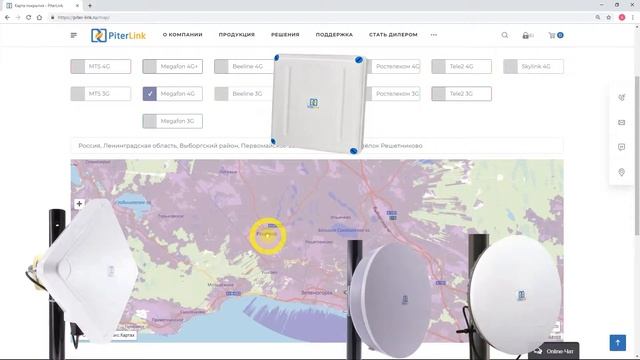Zoom in the map with the plus button
The width and height of the screenshot is (640, 360).
coord(79,204)
